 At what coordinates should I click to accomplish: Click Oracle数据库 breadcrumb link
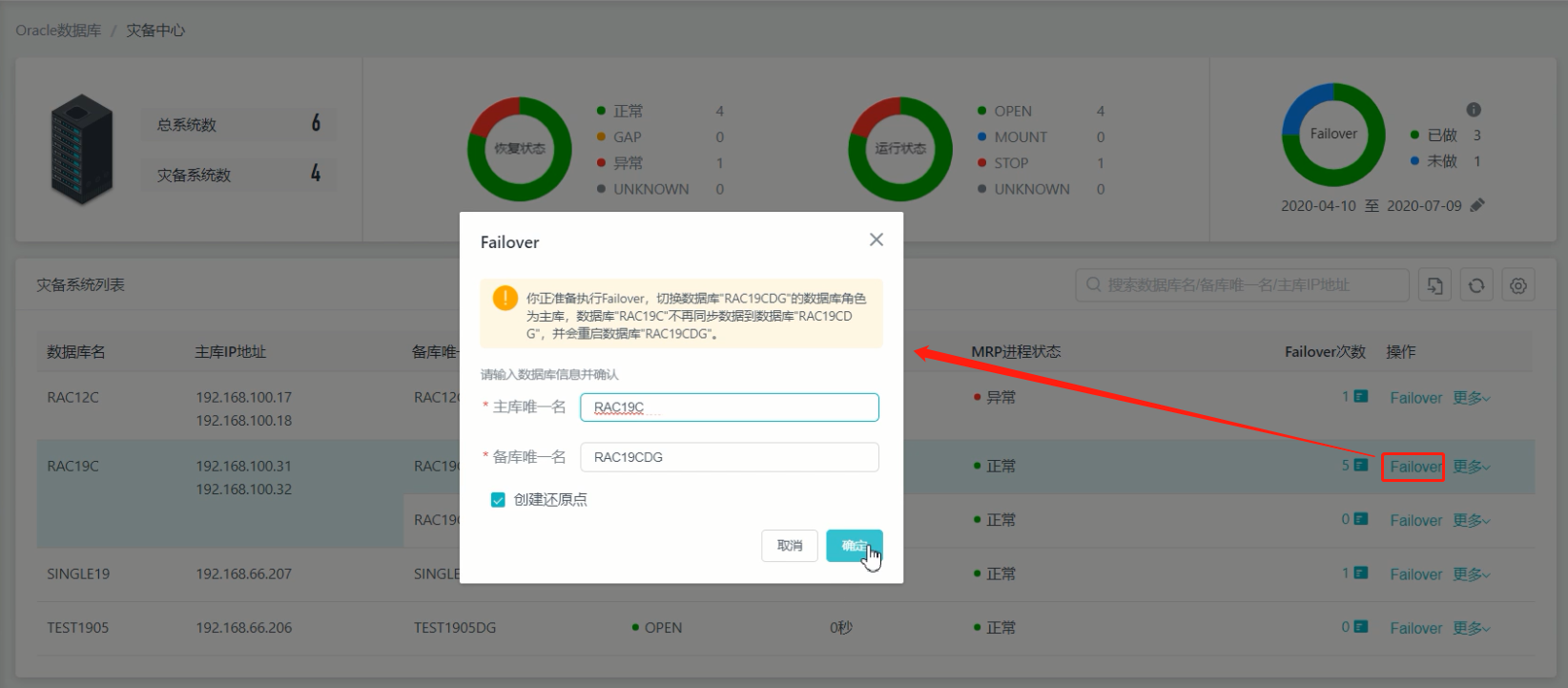coord(58,31)
